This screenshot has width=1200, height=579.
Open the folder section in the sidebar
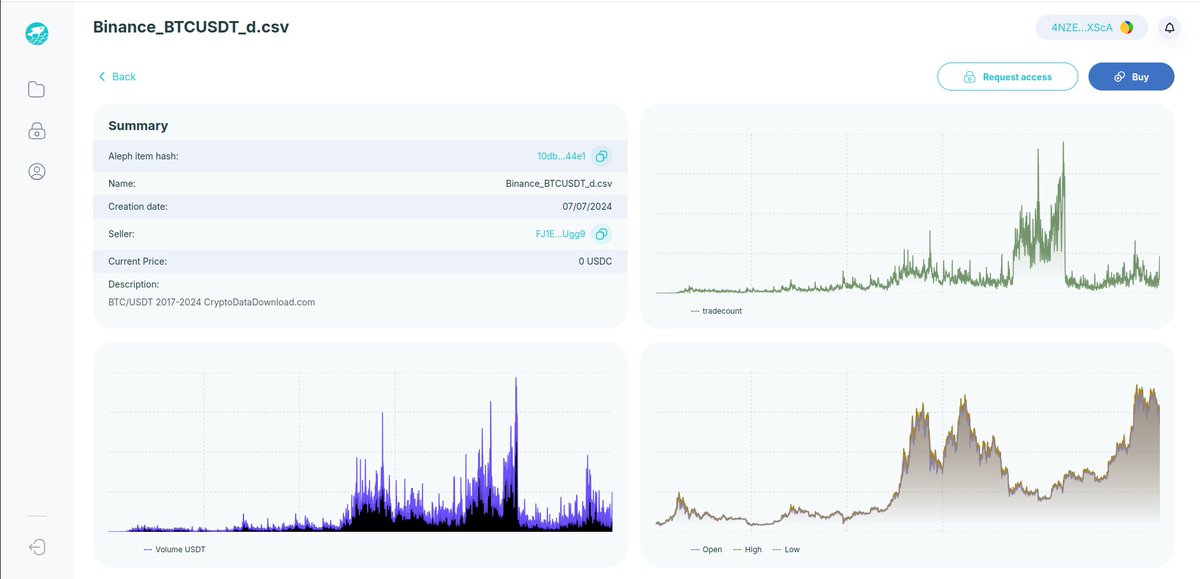coord(36,89)
